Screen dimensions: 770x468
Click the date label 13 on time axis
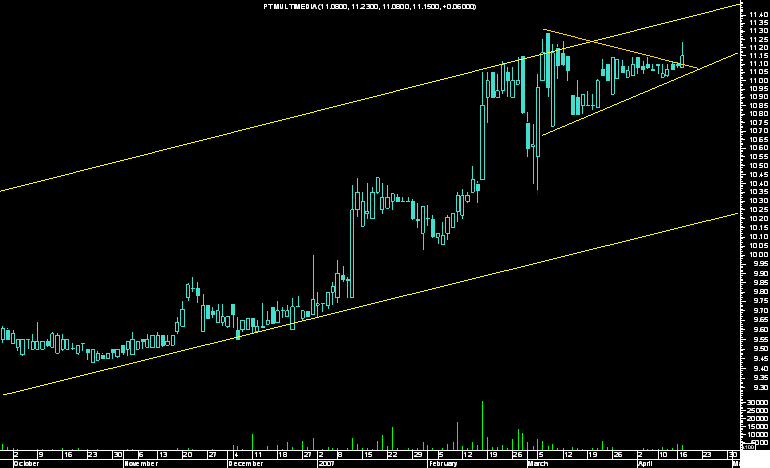tap(163, 455)
